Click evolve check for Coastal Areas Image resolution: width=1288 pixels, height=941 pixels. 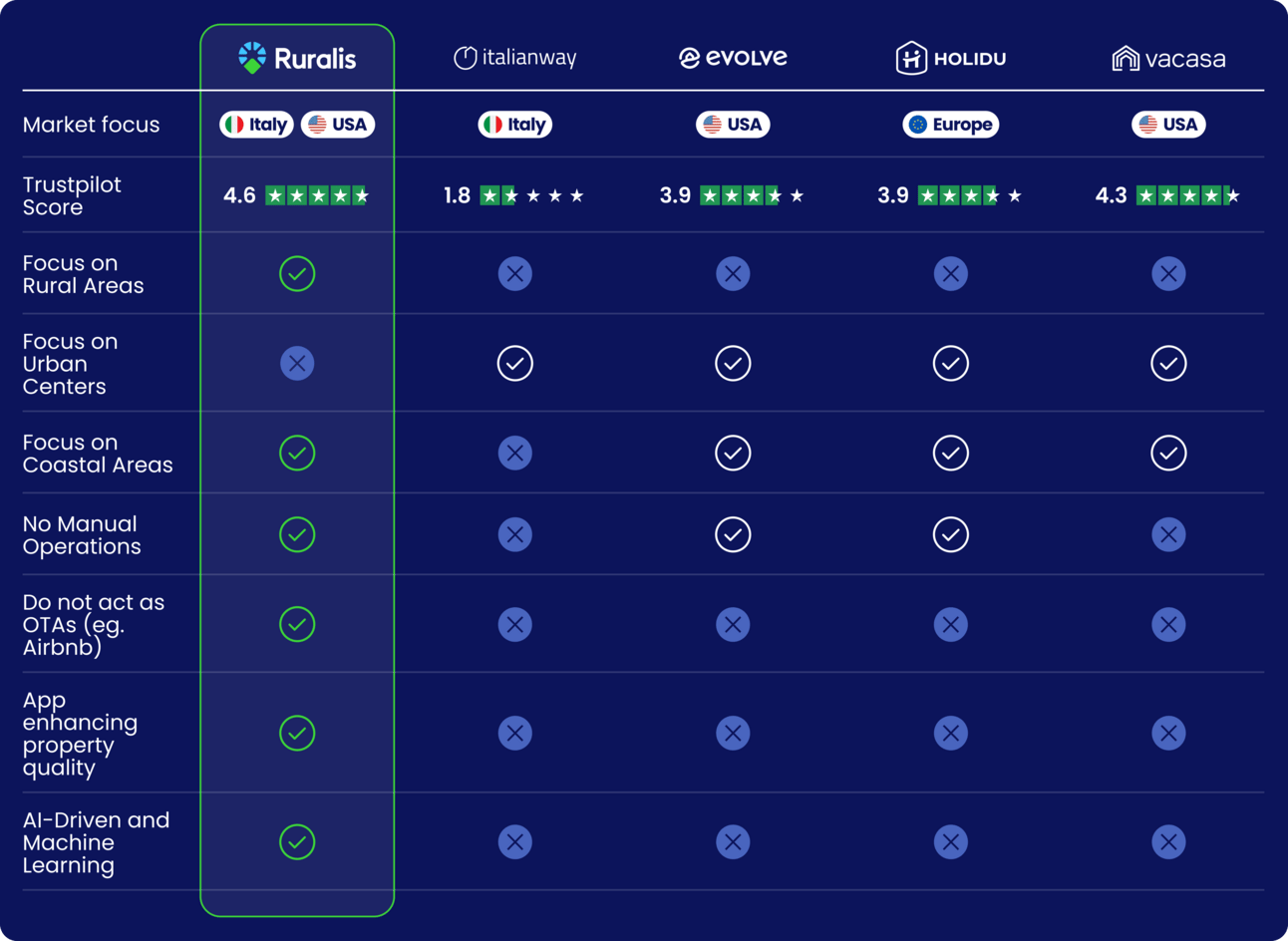pyautogui.click(x=733, y=453)
